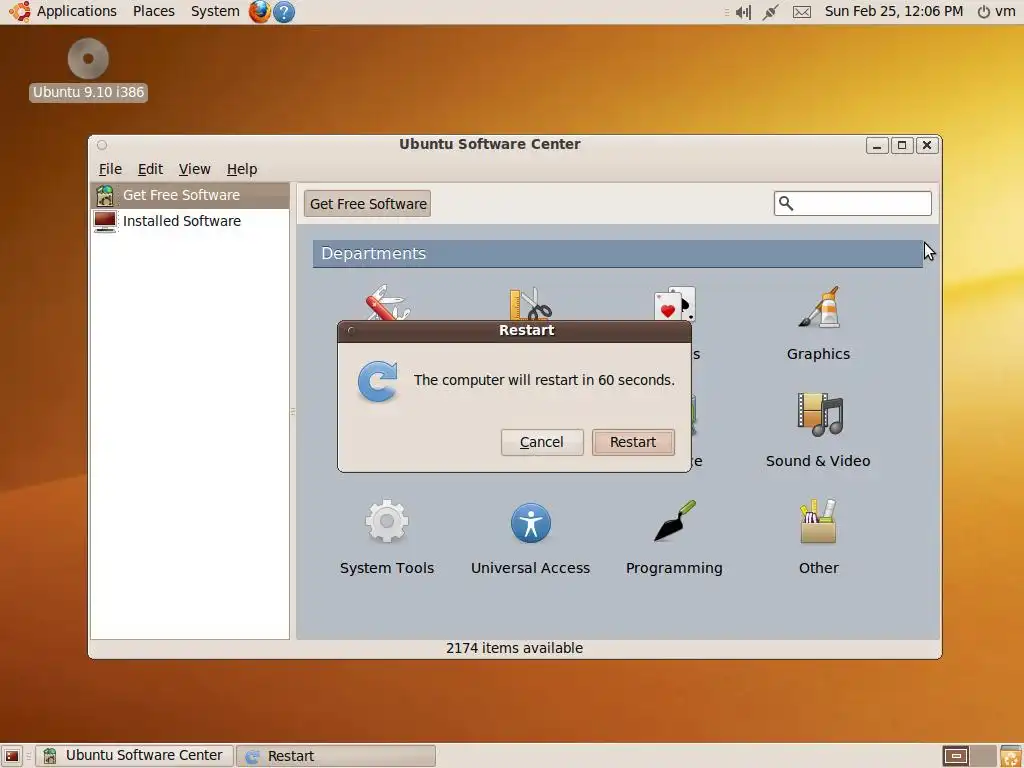Open the View menu
The image size is (1024, 768).
195,169
